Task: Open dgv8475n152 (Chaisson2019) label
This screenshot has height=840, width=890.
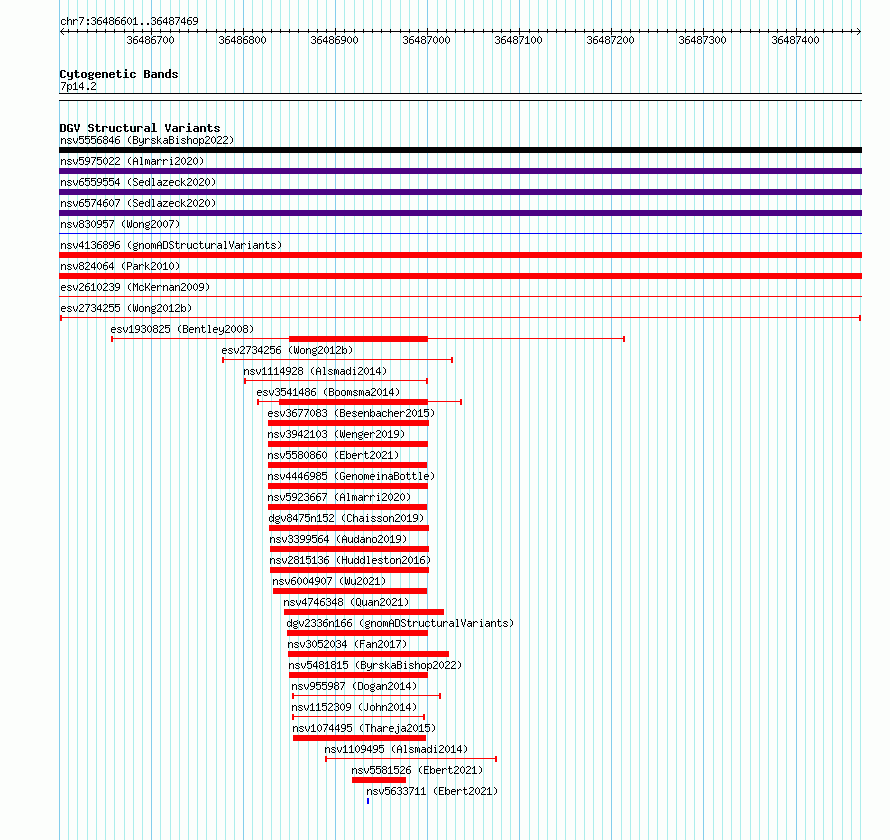Action: coord(346,518)
